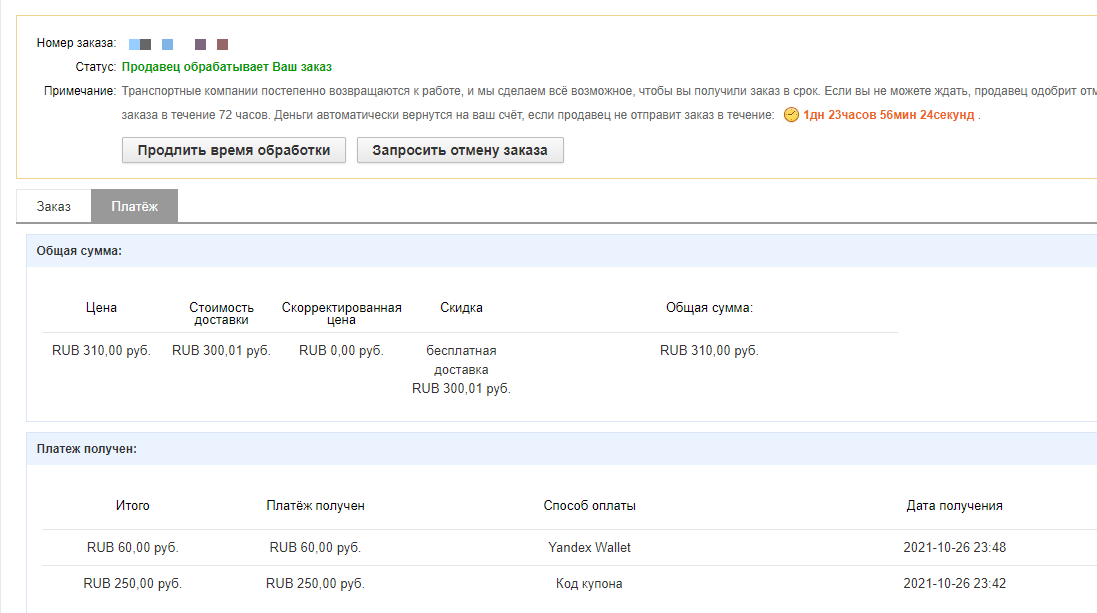Click the Номер заказа label

[x=76, y=43]
